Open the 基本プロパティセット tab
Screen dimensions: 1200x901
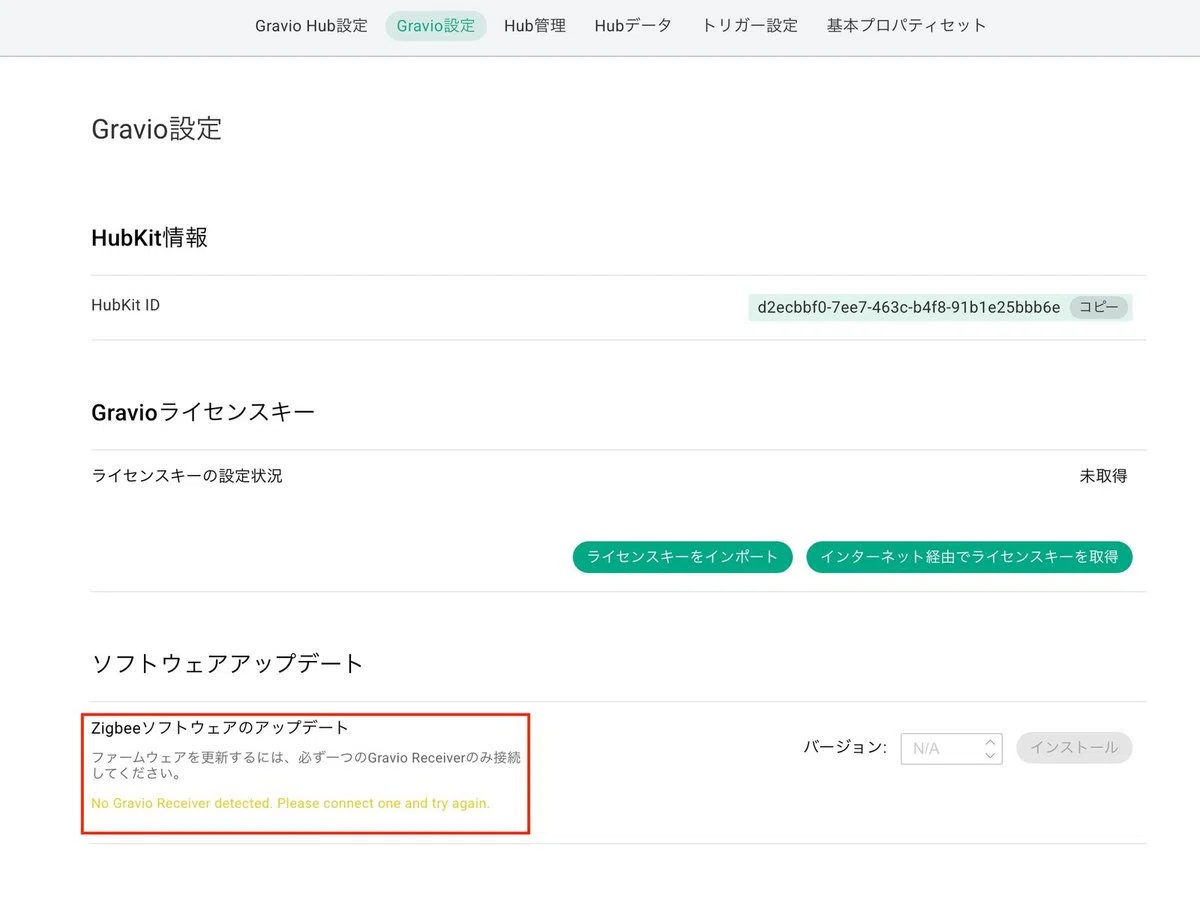[907, 26]
